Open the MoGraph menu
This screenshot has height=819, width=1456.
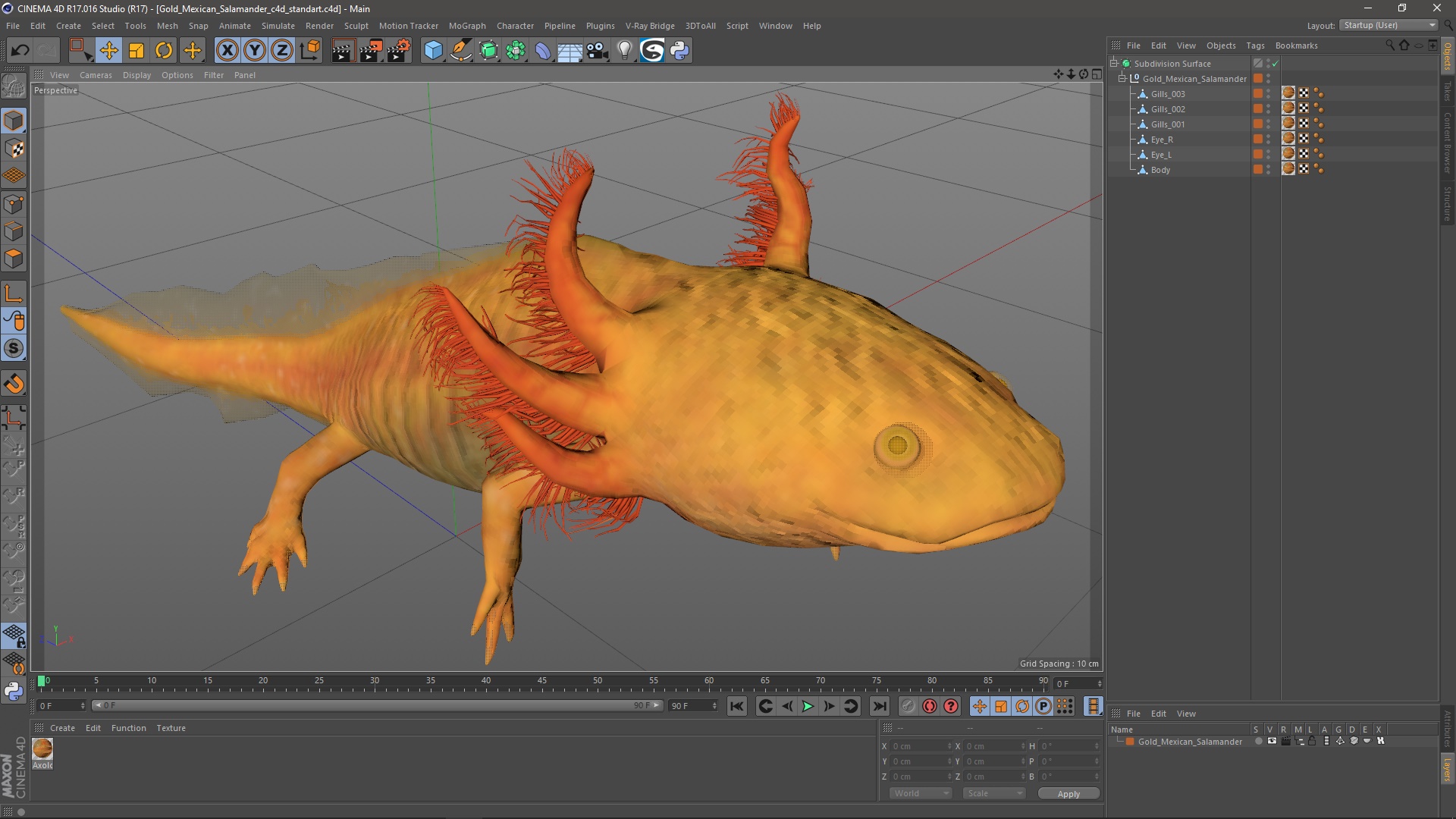[466, 26]
